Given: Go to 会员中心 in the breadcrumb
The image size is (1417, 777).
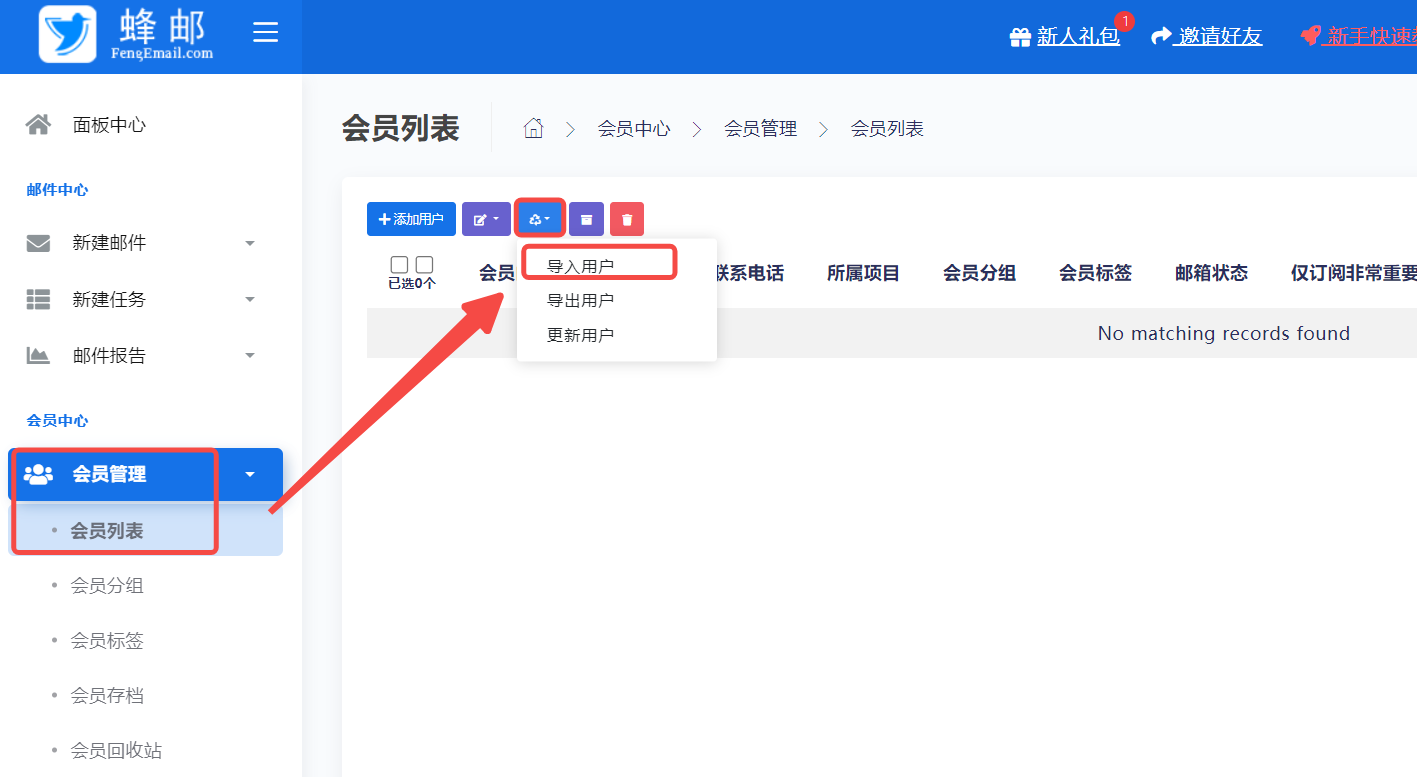Looking at the screenshot, I should coord(634,128).
